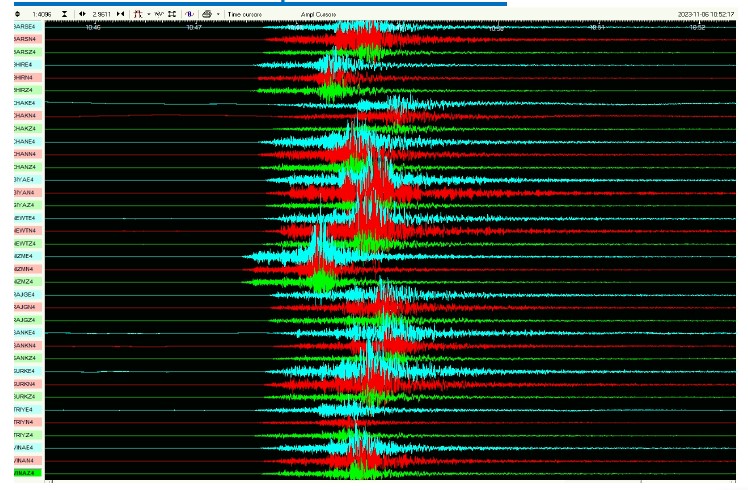Viewport: 748px width, 490px height.
Task: Click the fit-to-window zoom icon
Action: click(171, 14)
